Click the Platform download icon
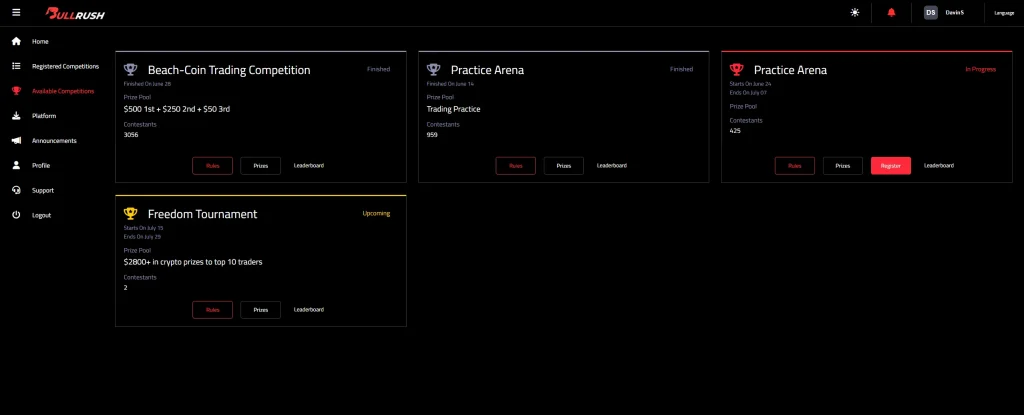The width and height of the screenshot is (1024, 415). pyautogui.click(x=16, y=116)
